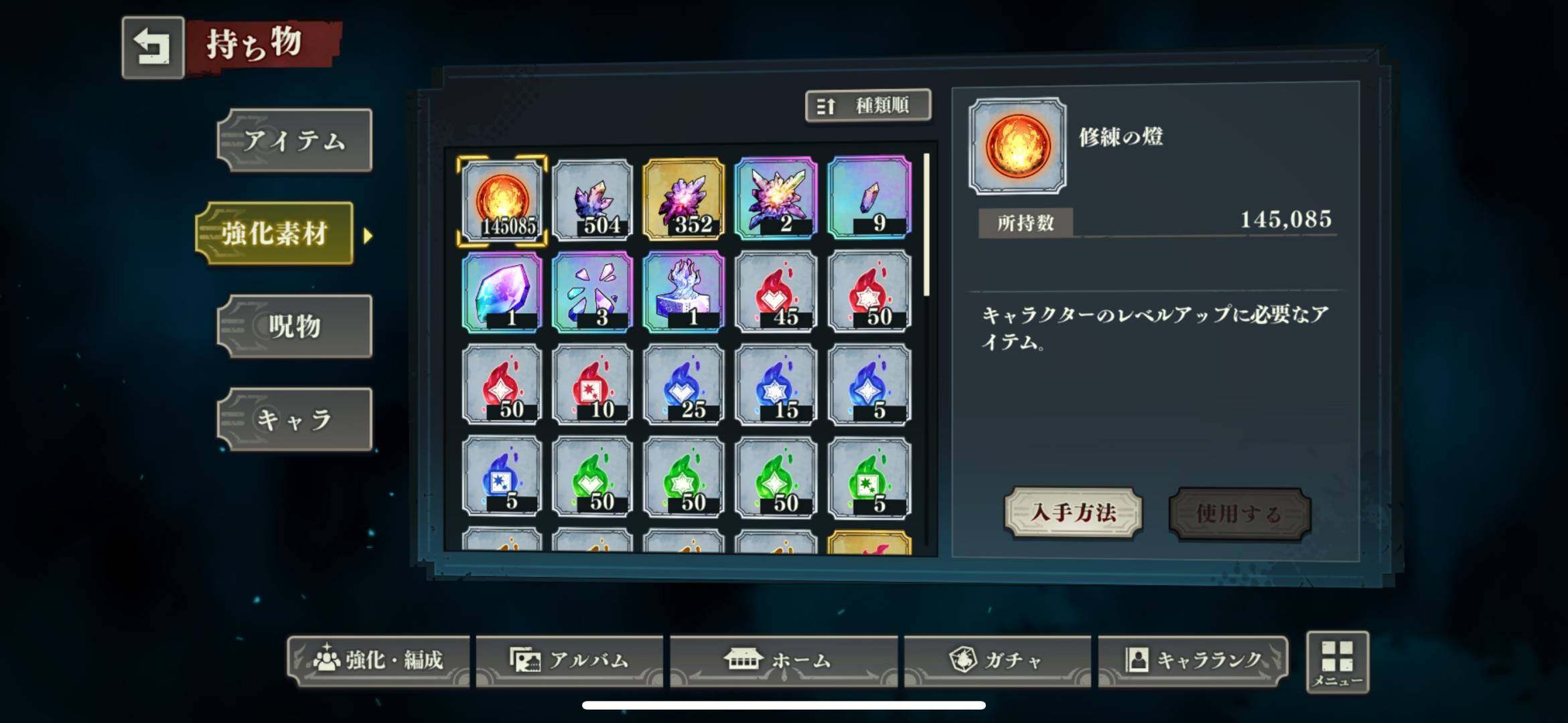This screenshot has height=723, width=1568.
Task: Select the purple crystal item showing 504
Action: pyautogui.click(x=593, y=199)
